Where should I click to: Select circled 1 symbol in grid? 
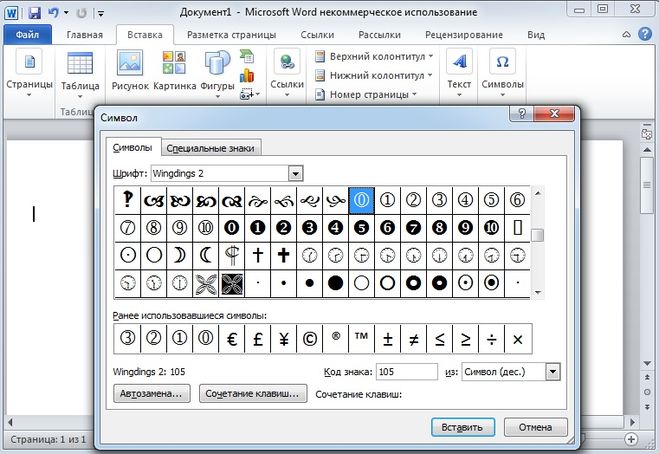(387, 200)
